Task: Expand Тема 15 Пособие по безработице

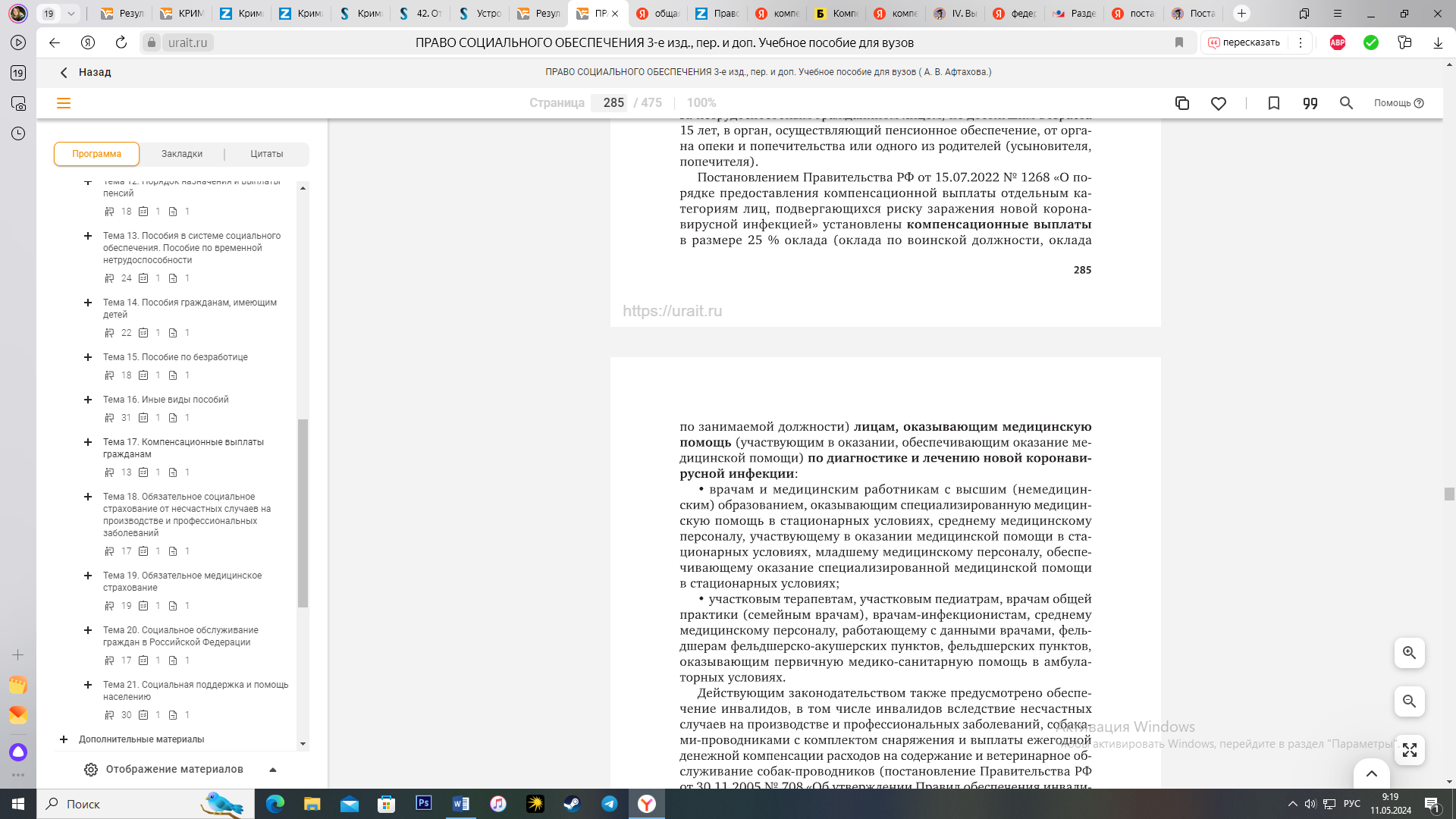Action: pyautogui.click(x=88, y=357)
